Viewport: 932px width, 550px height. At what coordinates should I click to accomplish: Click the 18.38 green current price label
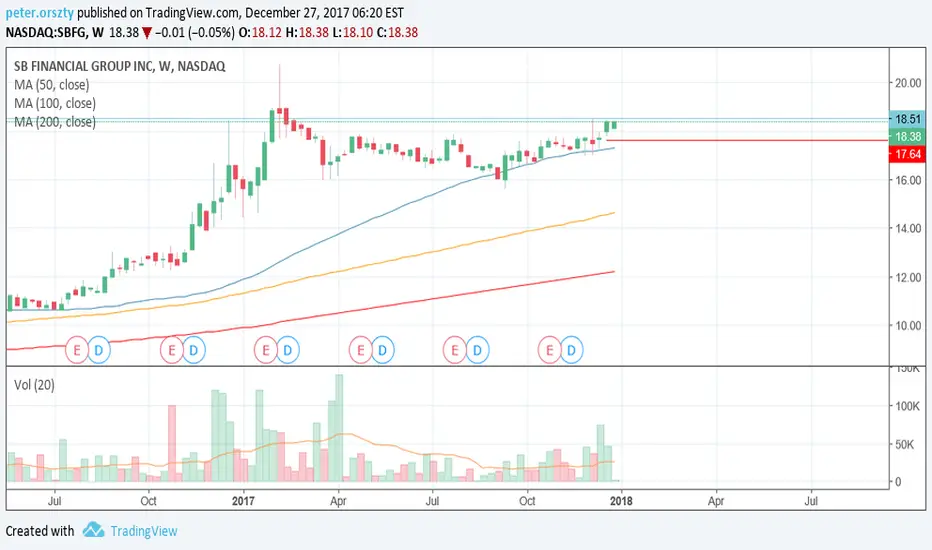tap(907, 137)
